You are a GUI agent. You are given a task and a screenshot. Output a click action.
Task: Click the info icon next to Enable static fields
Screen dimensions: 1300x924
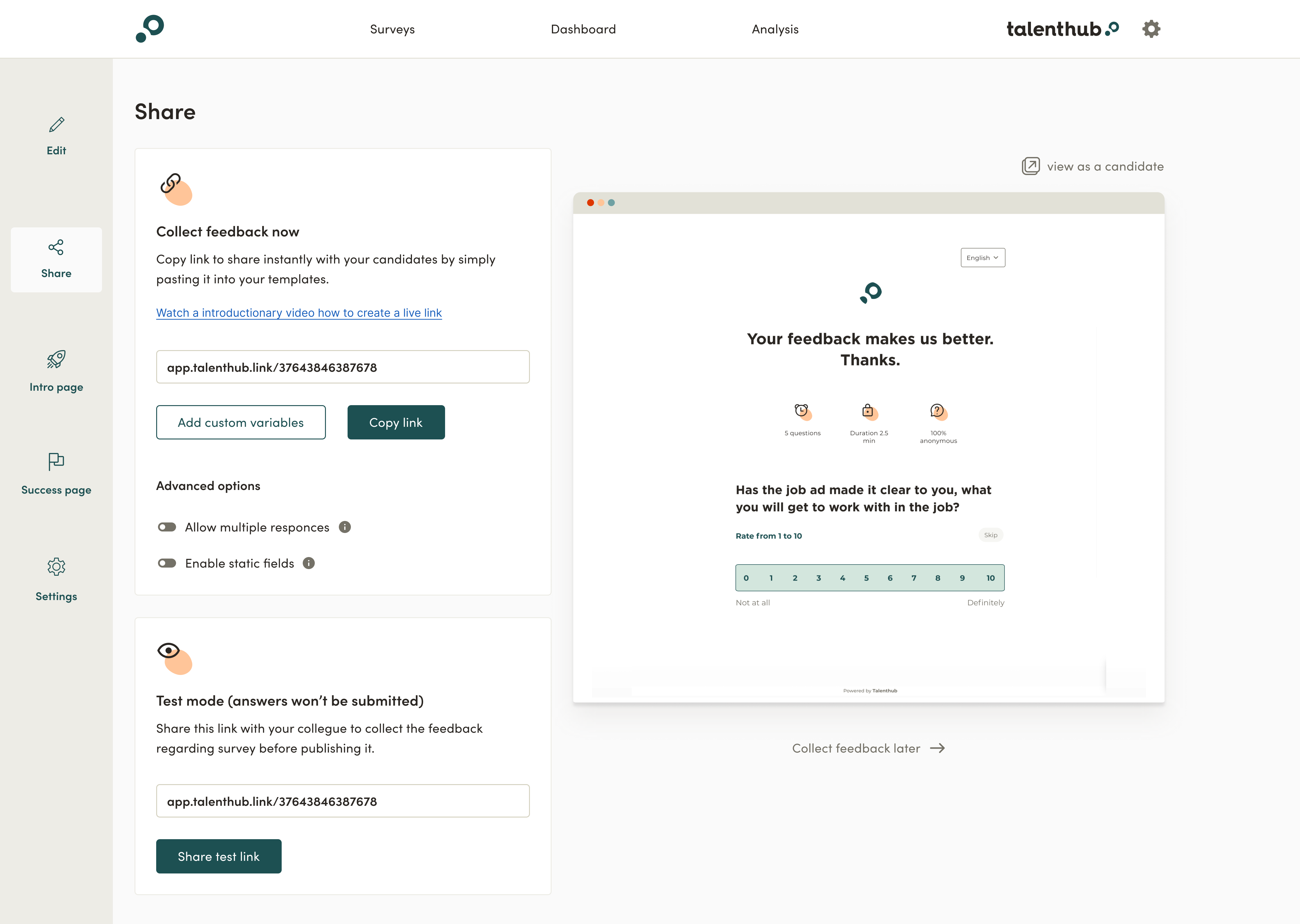pyautogui.click(x=308, y=563)
